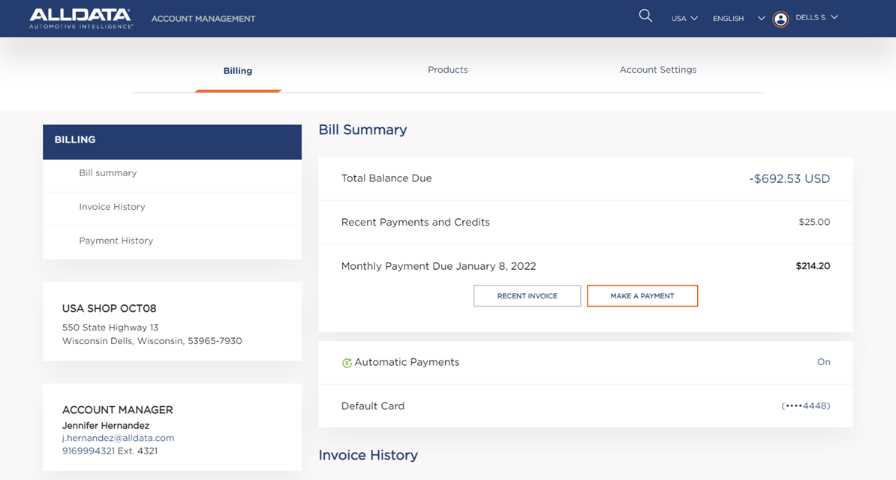Switch to the Billing tab

coord(238,71)
